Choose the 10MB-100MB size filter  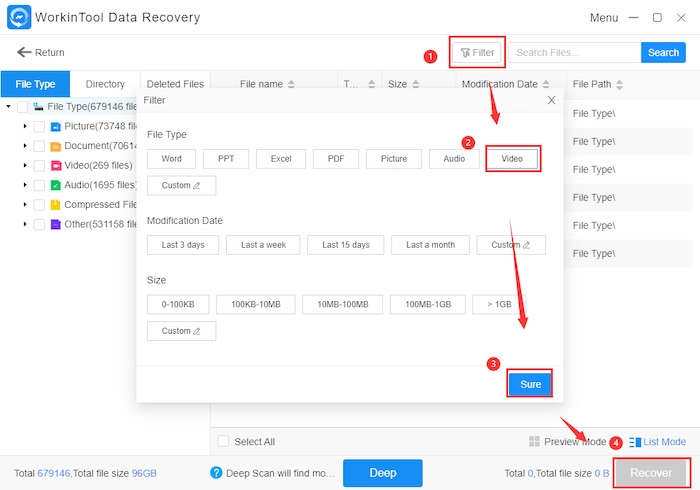pyautogui.click(x=342, y=304)
